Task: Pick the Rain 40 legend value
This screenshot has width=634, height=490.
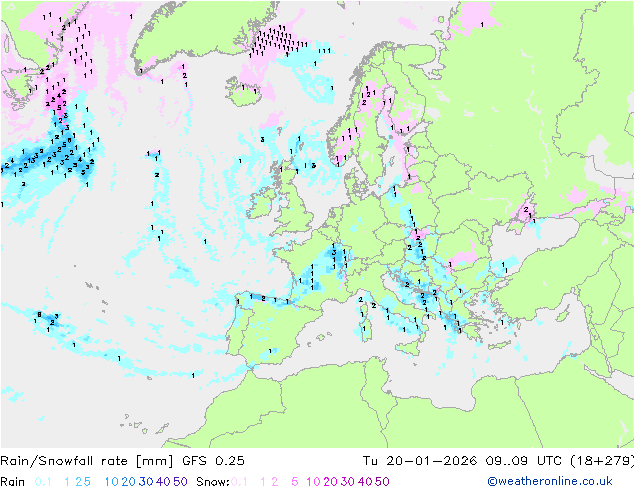Action: (x=163, y=482)
